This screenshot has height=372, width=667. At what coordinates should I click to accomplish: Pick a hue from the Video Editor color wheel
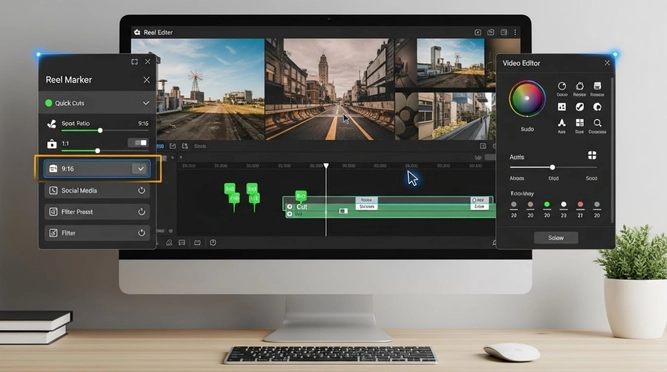[527, 98]
